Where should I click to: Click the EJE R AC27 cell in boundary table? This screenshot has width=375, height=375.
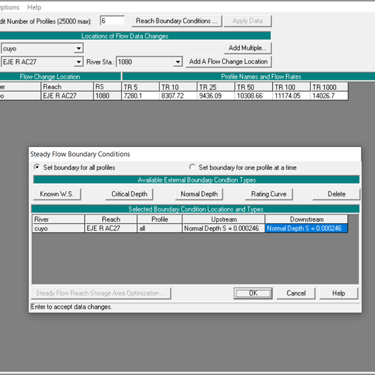coord(111,228)
